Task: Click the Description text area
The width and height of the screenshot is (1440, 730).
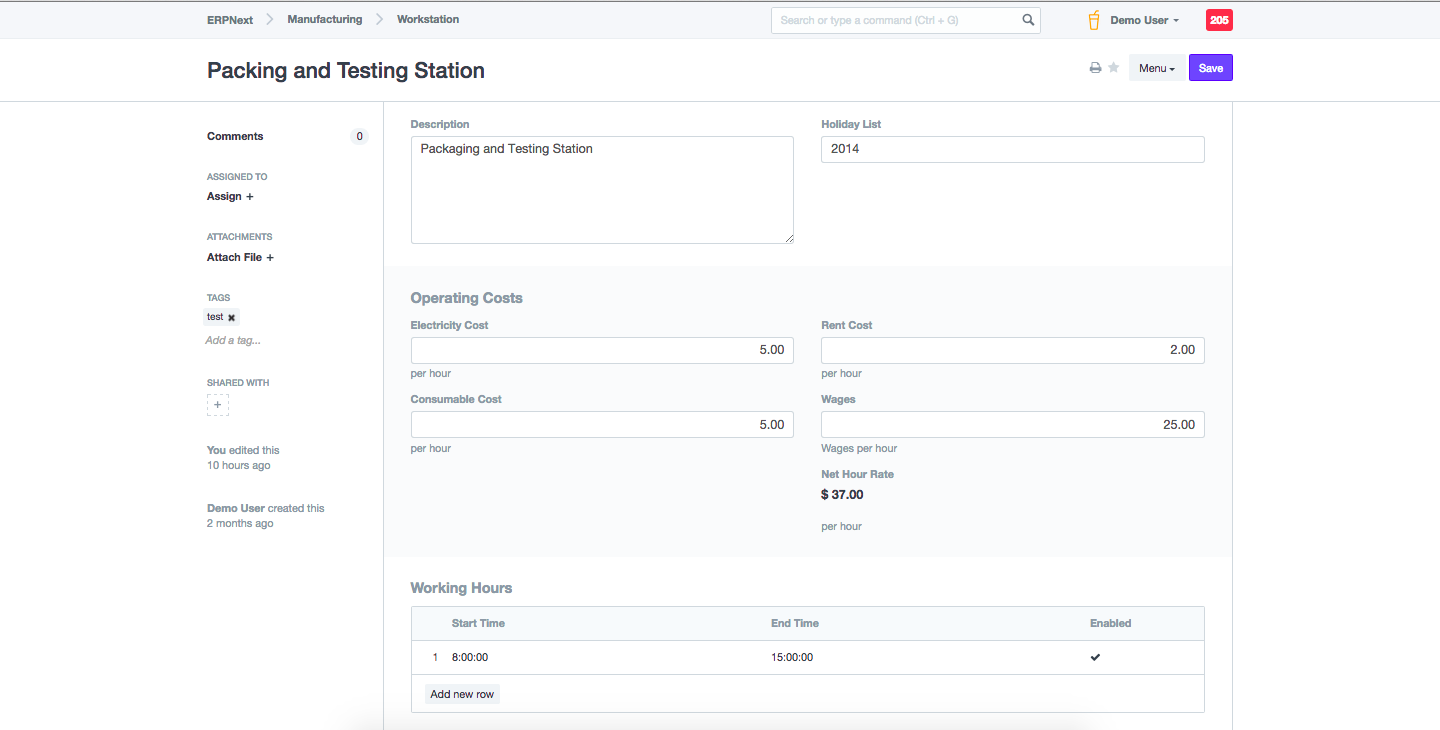Action: [602, 190]
